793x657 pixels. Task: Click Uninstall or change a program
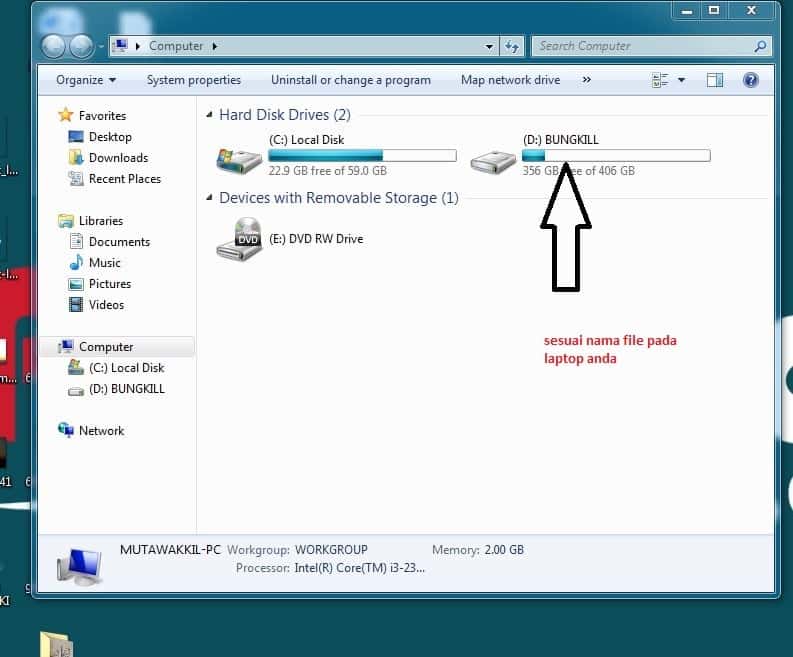click(x=351, y=80)
